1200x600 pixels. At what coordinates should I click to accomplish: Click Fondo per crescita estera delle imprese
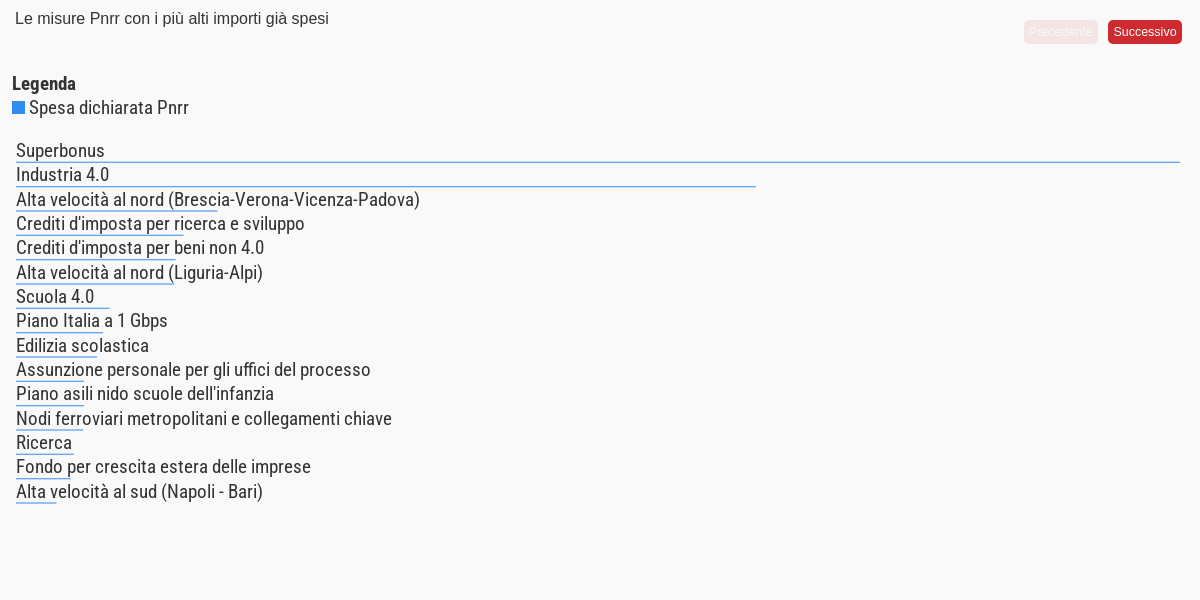(x=163, y=467)
